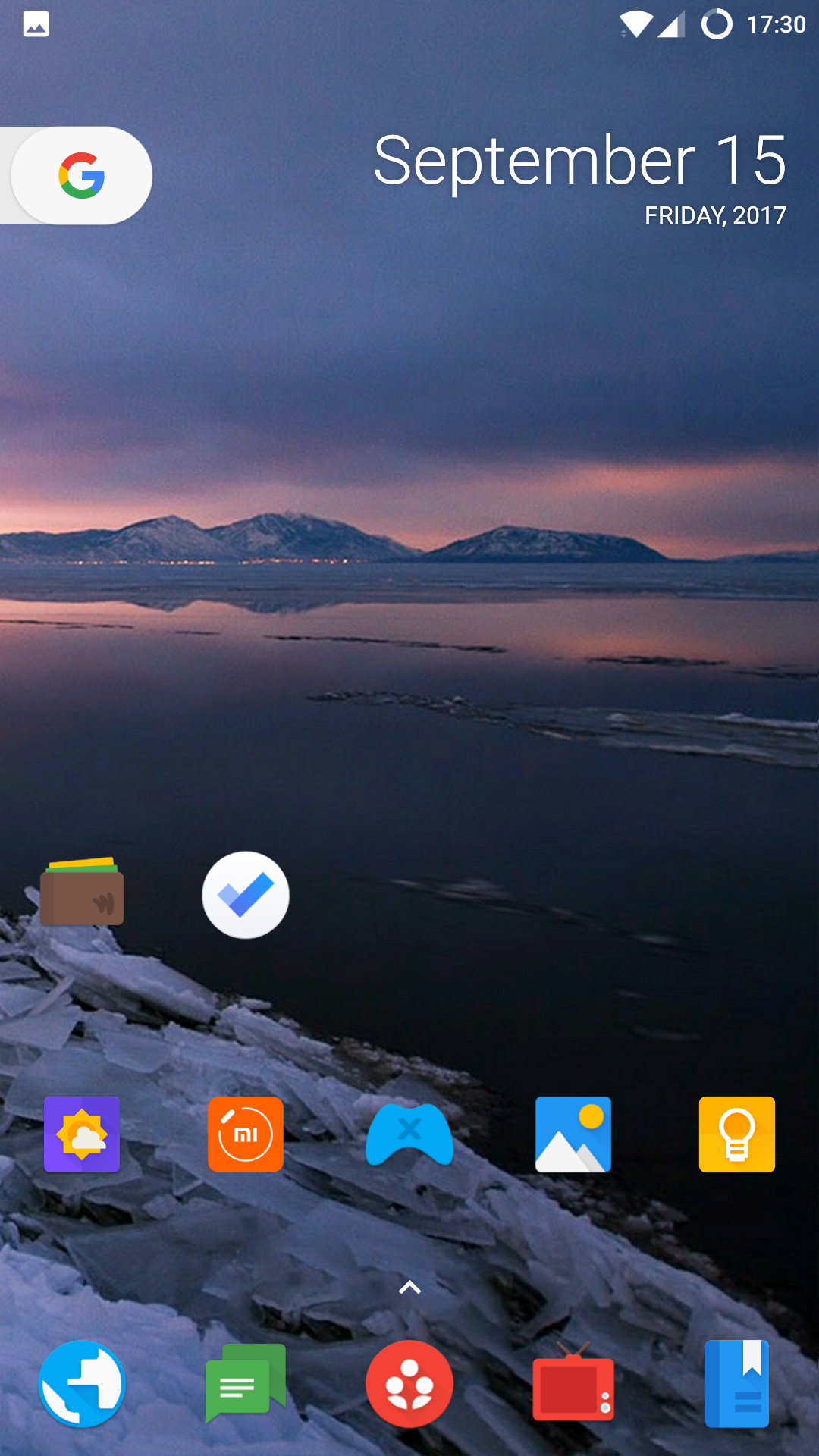The width and height of the screenshot is (819, 1456).
Task: Open the brown wallet app
Action: coord(82,892)
